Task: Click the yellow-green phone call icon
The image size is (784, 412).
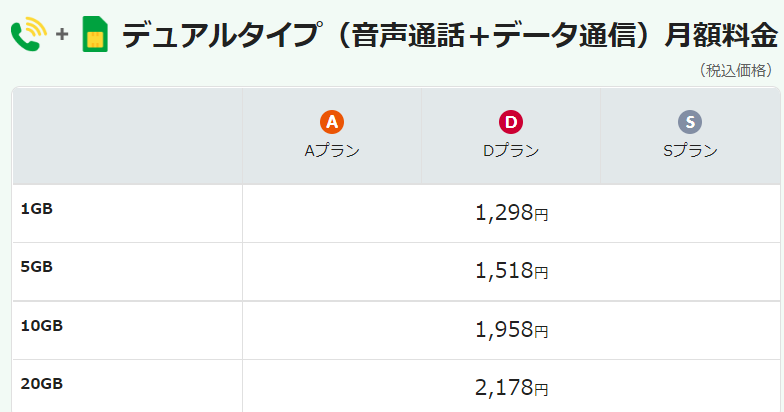Action: coord(28,36)
